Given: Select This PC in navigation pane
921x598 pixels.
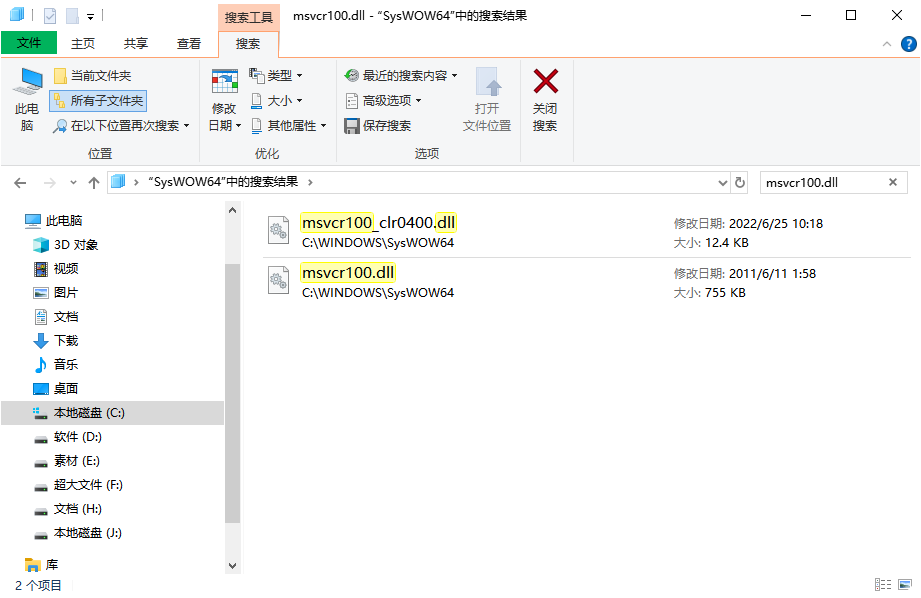Looking at the screenshot, I should click(x=54, y=220).
